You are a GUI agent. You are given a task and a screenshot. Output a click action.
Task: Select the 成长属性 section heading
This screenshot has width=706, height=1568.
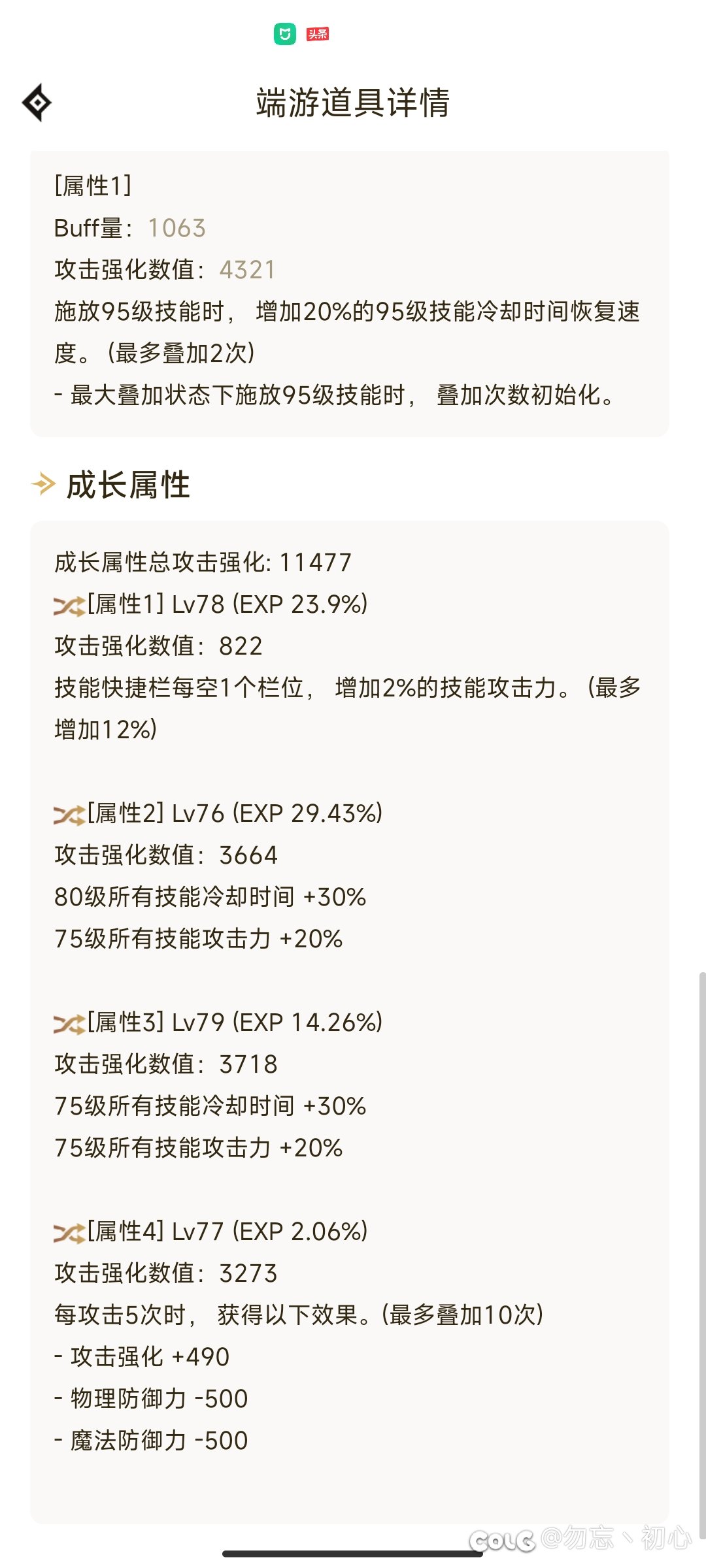click(x=128, y=485)
